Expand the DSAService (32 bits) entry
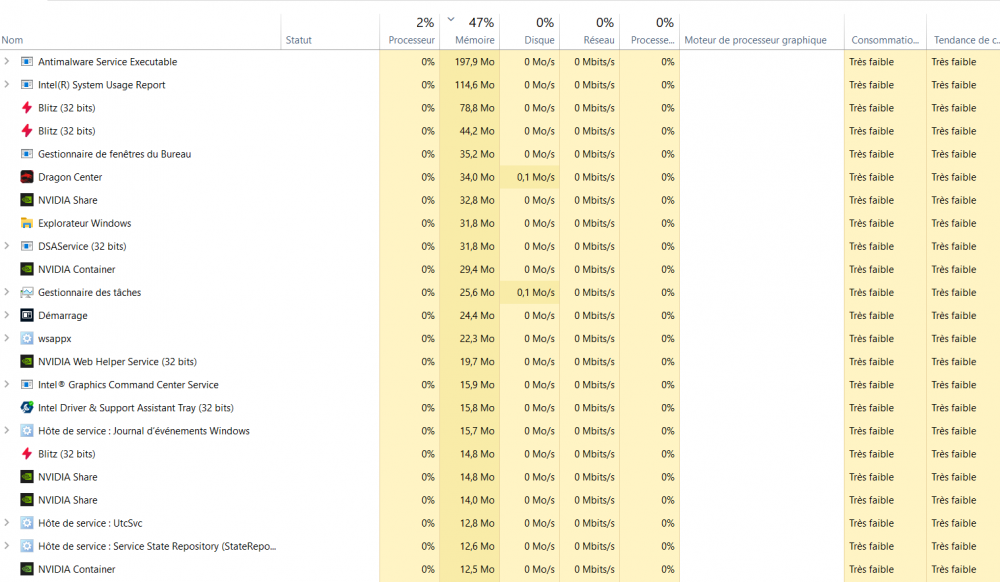 click(x=7, y=246)
